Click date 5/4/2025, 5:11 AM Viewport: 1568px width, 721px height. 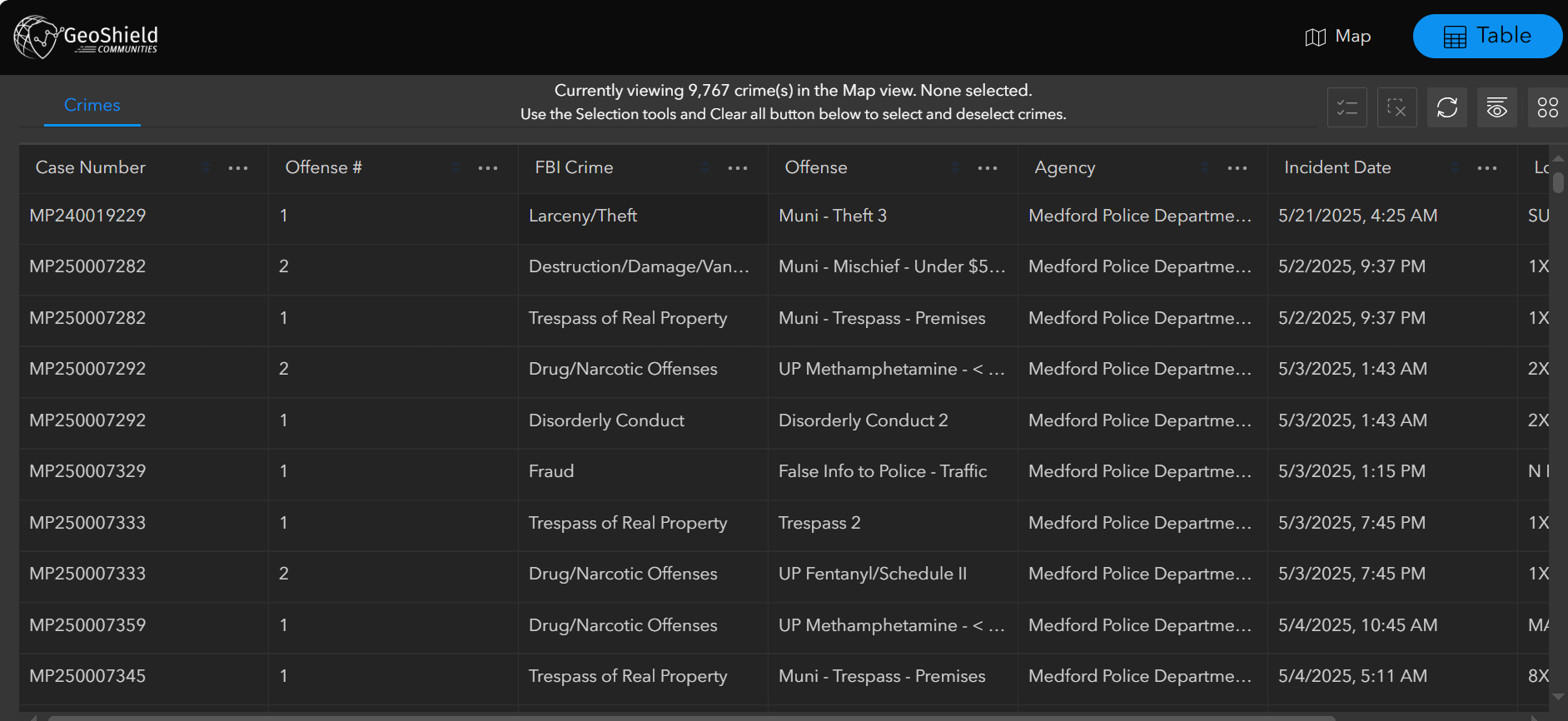(x=1353, y=676)
